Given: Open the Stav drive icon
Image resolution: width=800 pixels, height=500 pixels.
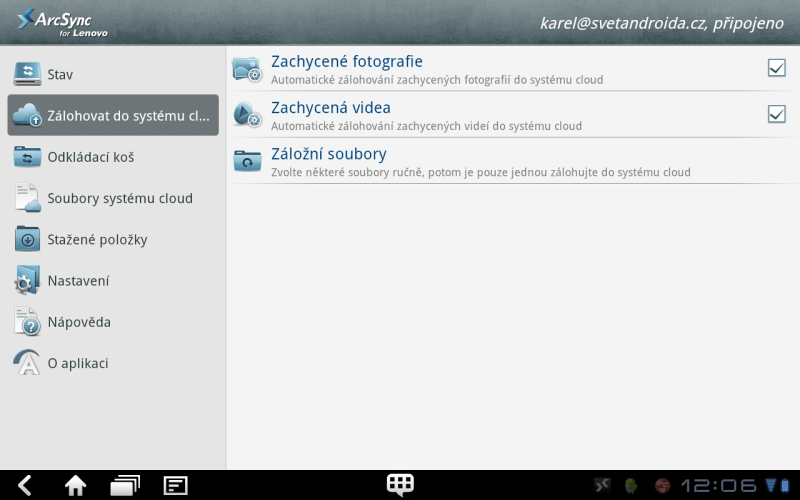Looking at the screenshot, I should [28, 74].
